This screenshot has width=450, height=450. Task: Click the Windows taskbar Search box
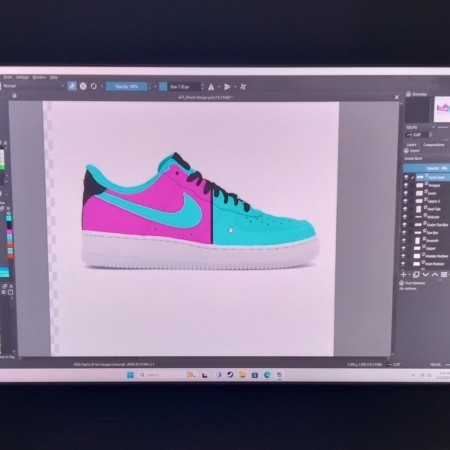pyautogui.click(x=161, y=375)
